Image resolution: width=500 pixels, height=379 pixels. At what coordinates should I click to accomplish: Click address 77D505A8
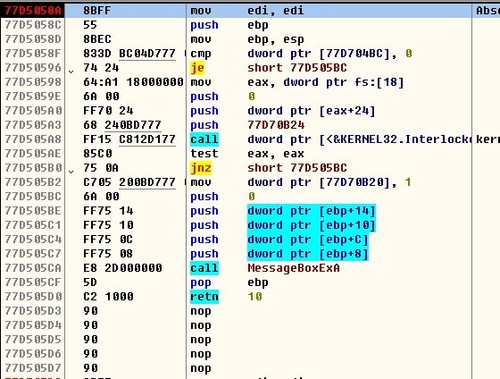(33, 139)
